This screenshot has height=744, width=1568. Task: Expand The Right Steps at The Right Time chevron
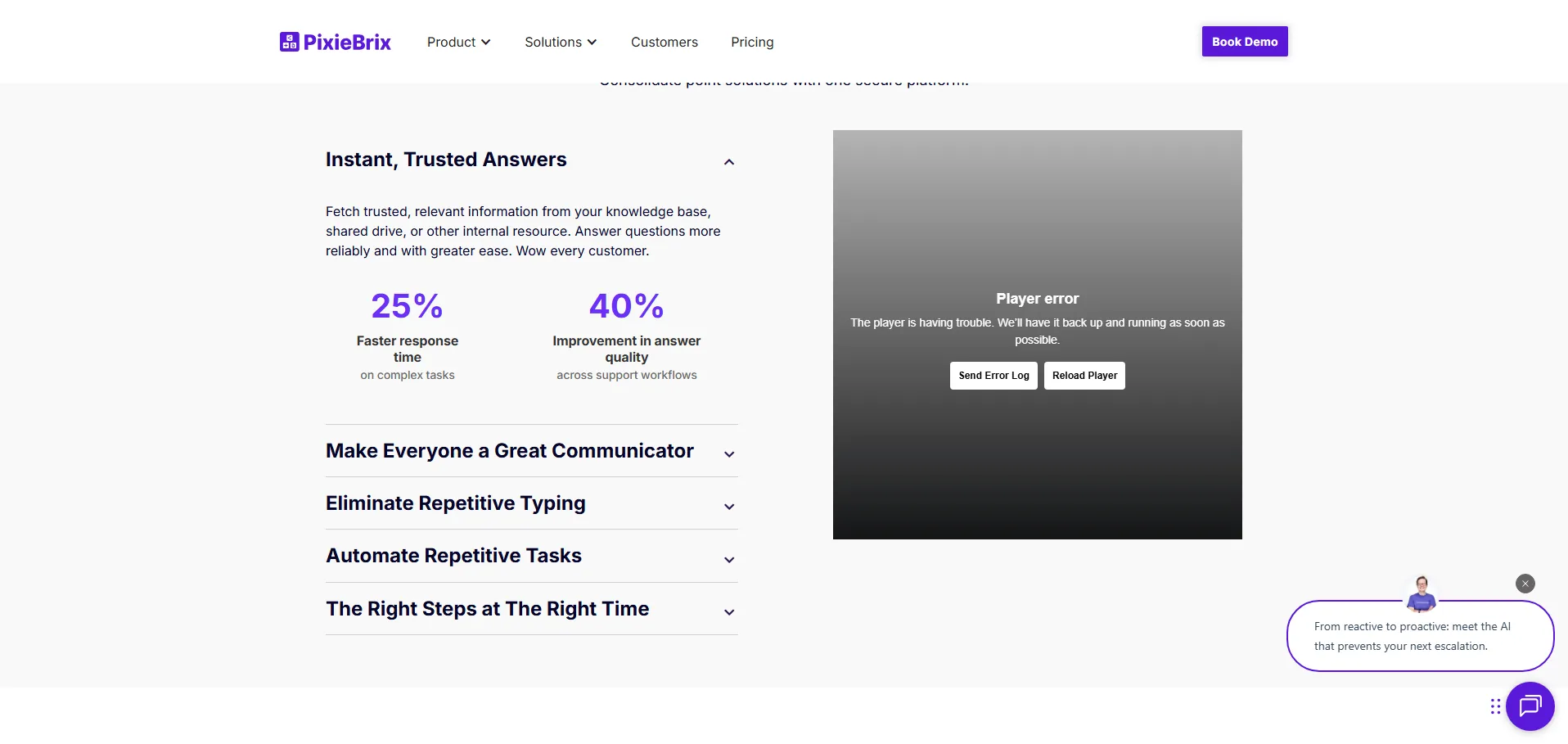(729, 612)
